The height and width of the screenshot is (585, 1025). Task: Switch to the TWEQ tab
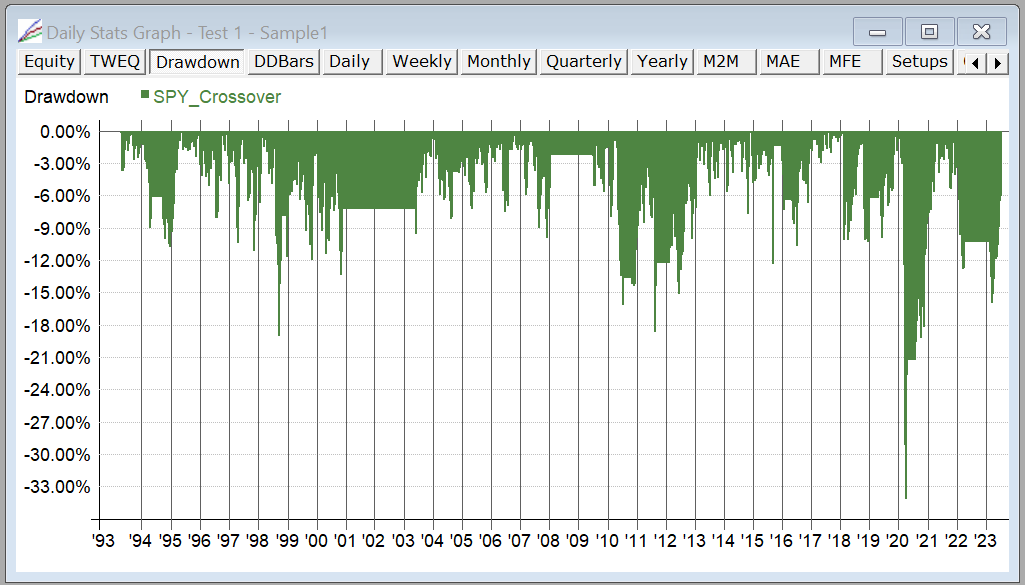pyautogui.click(x=115, y=62)
